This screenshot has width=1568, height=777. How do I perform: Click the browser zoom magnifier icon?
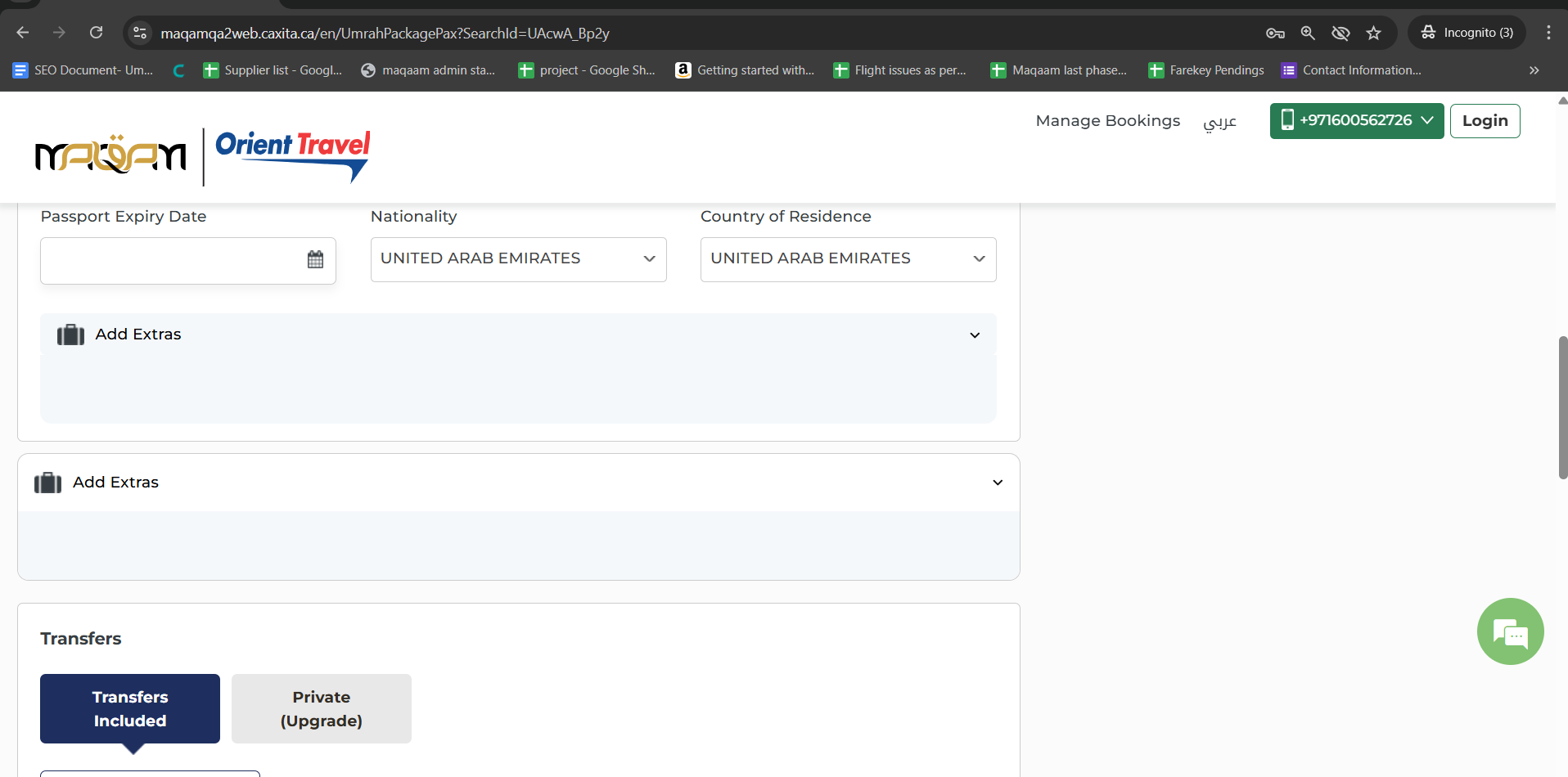1308,33
